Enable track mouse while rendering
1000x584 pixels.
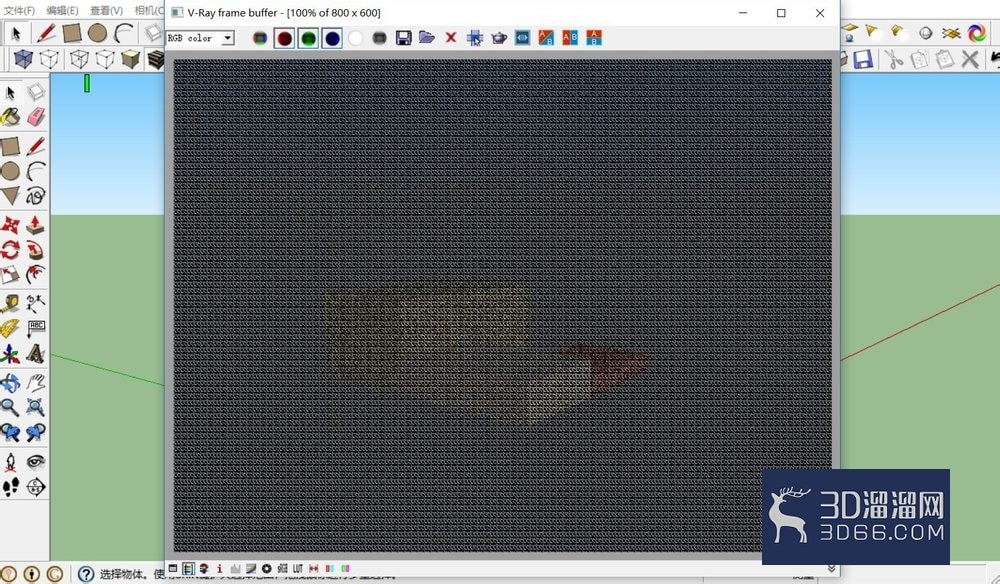click(474, 38)
